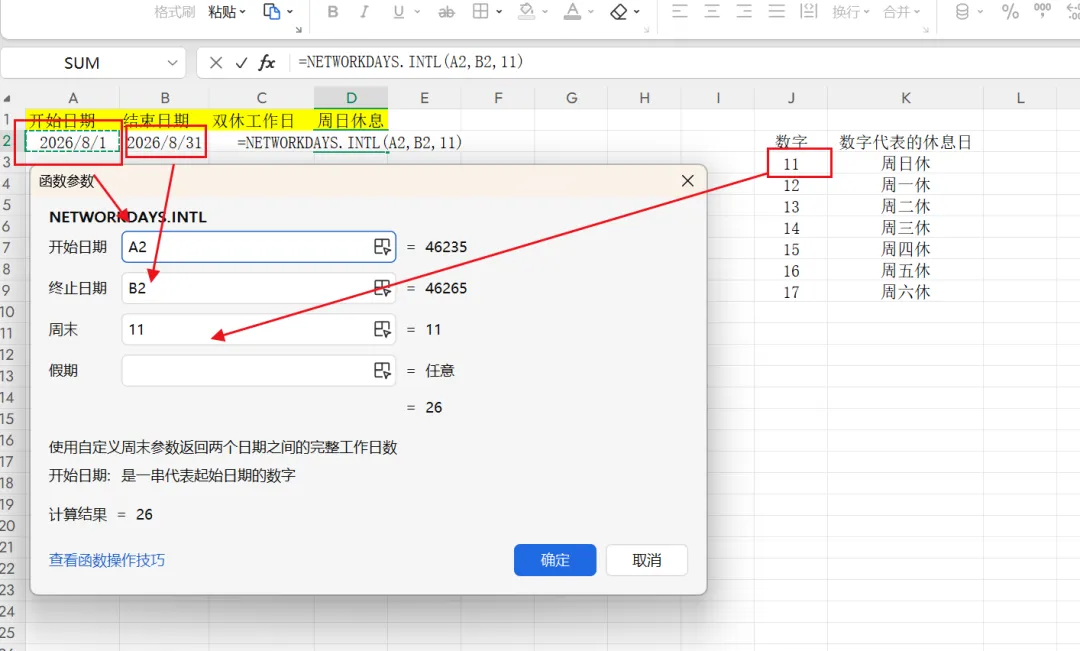The height and width of the screenshot is (651, 1080).
Task: Click the select-all corner triangle
Action: [7, 99]
